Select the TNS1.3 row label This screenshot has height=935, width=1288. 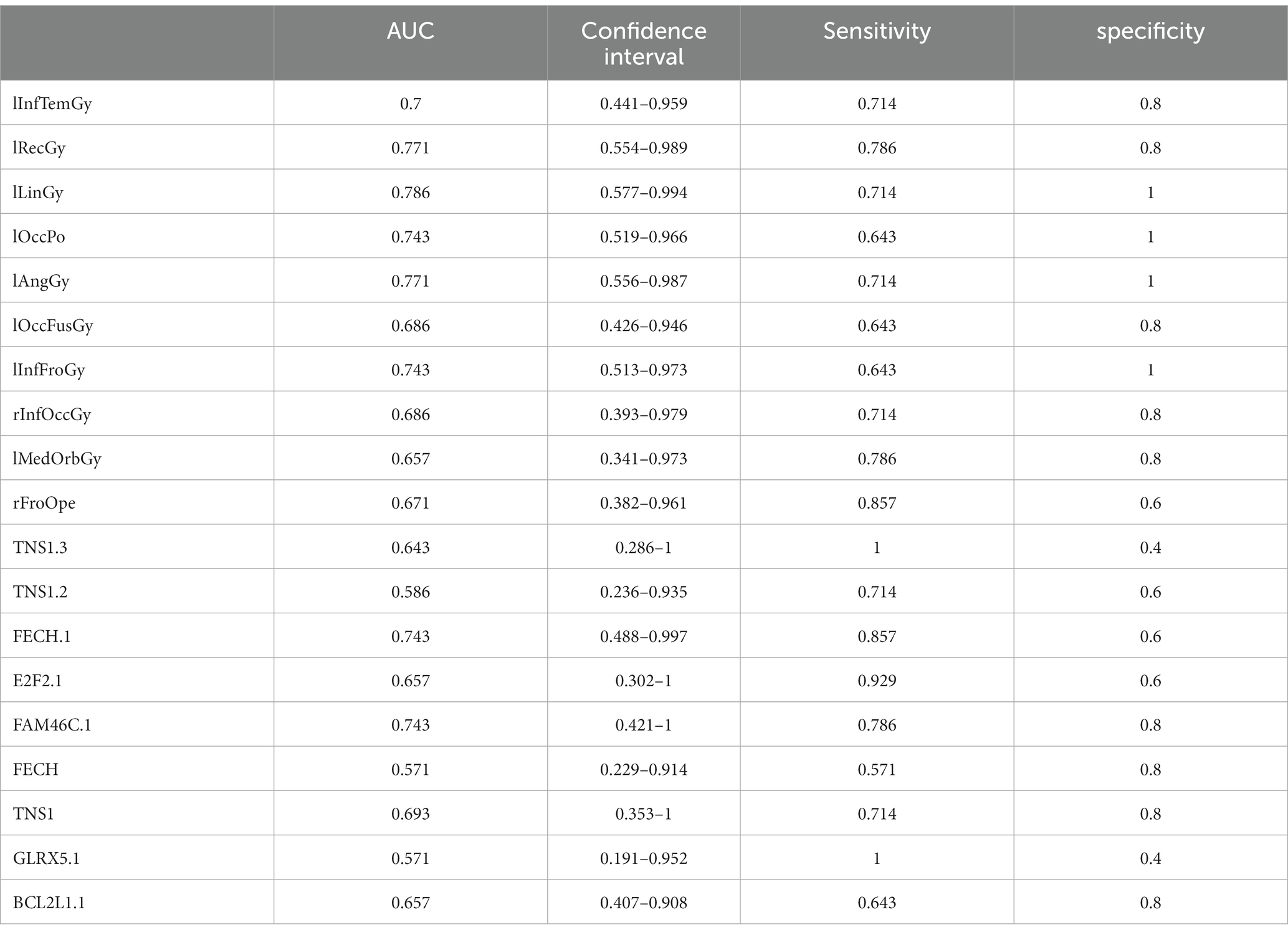pos(40,548)
